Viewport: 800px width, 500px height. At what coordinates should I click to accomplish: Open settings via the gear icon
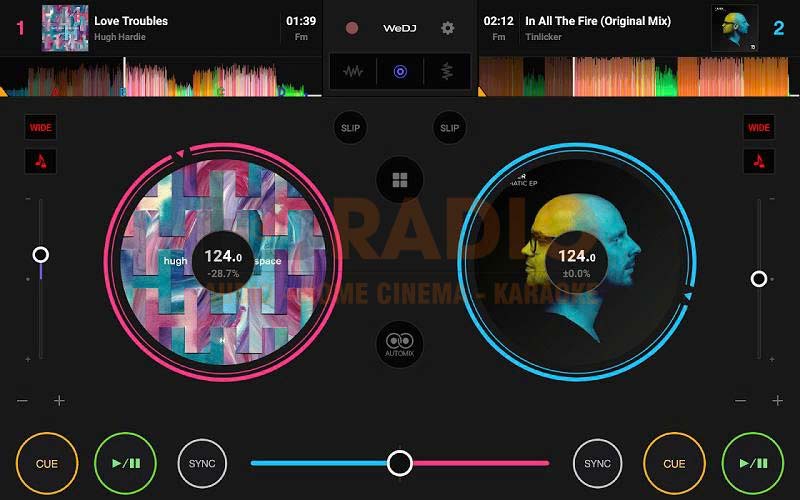(x=448, y=28)
